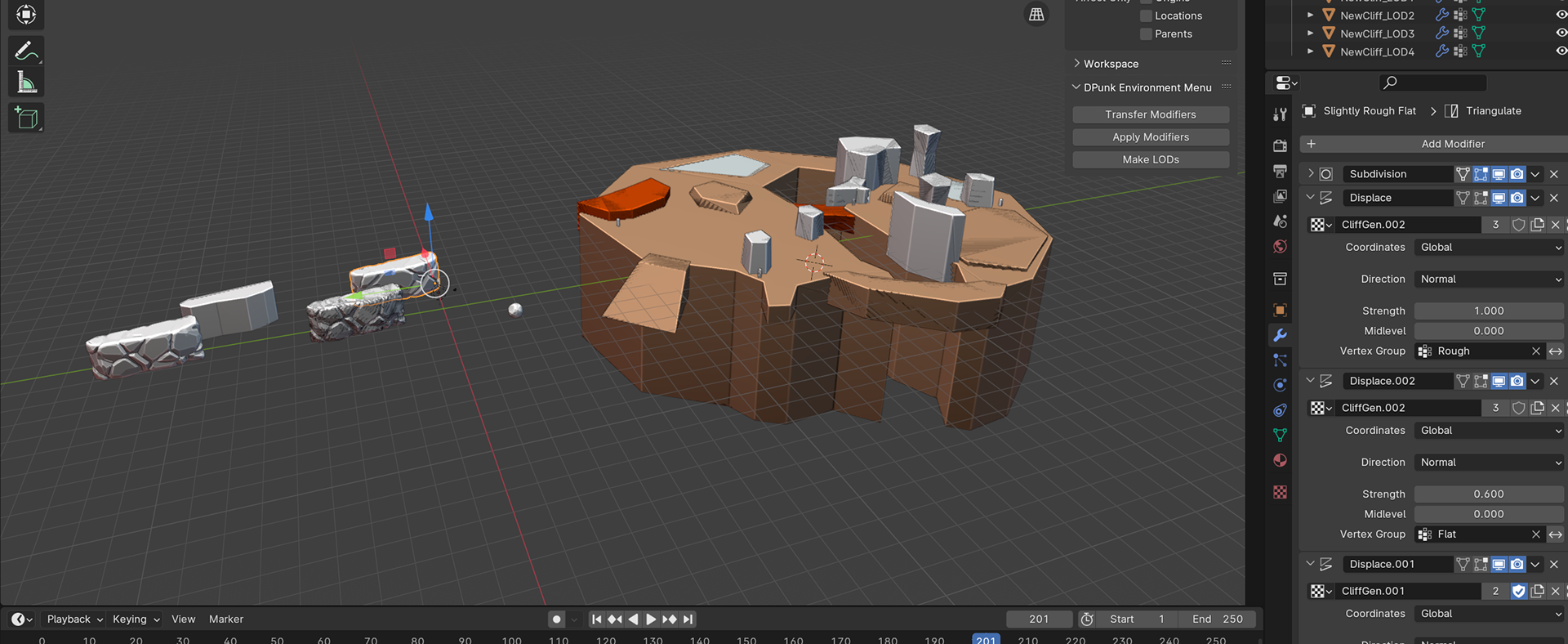Open the Modifiers wrench tab
The width and height of the screenshot is (1568, 644).
coord(1280,335)
